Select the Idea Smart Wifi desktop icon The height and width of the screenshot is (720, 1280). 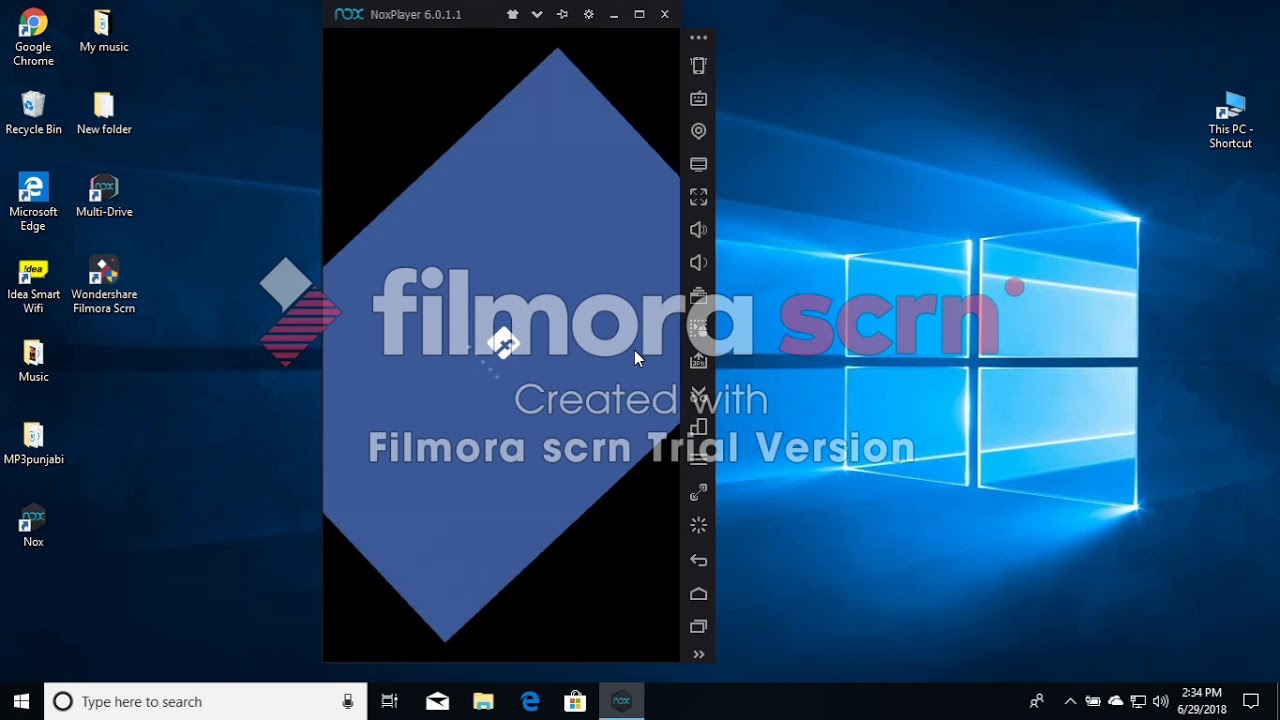(33, 286)
